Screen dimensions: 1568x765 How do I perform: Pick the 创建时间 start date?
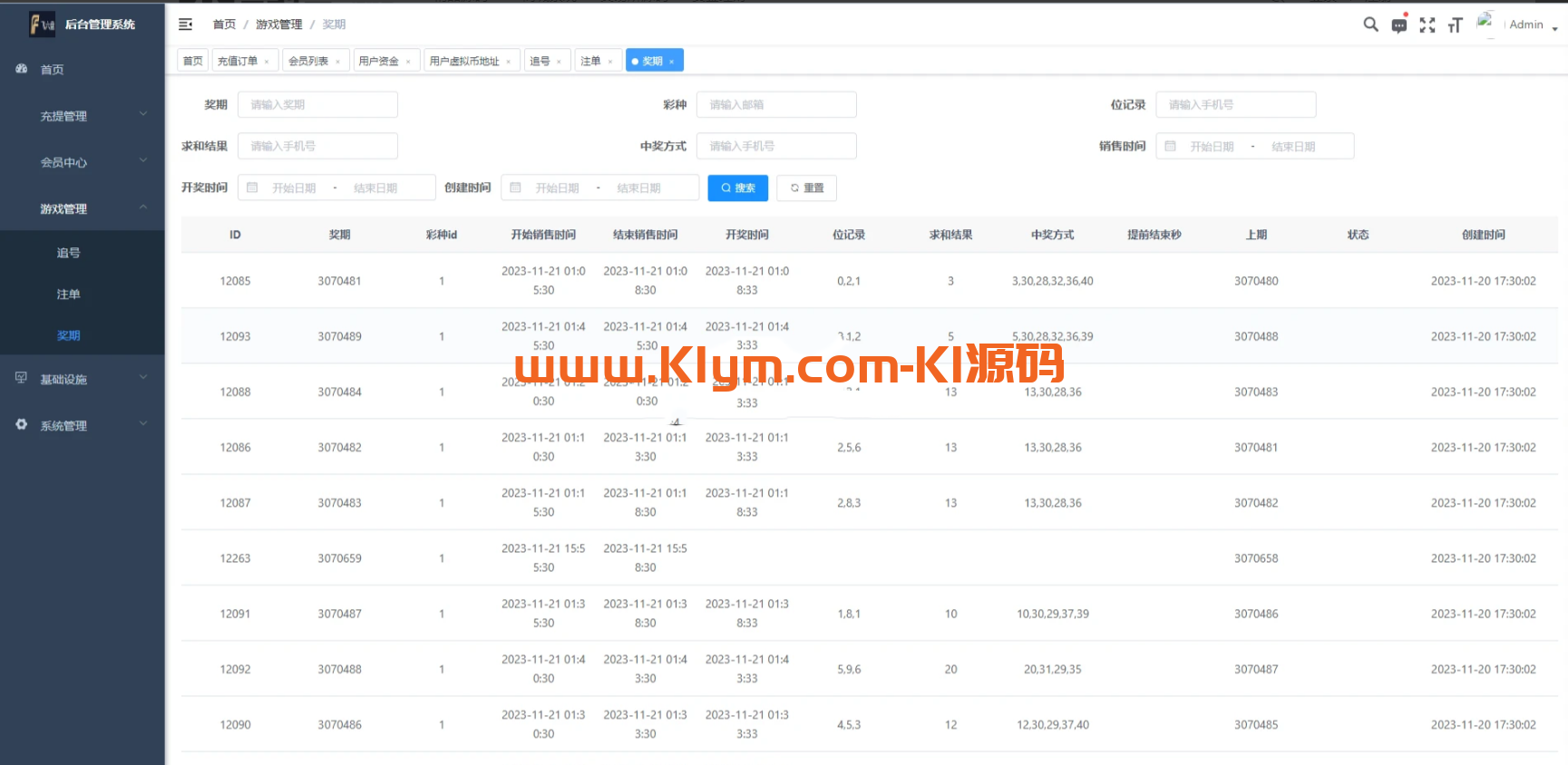558,188
